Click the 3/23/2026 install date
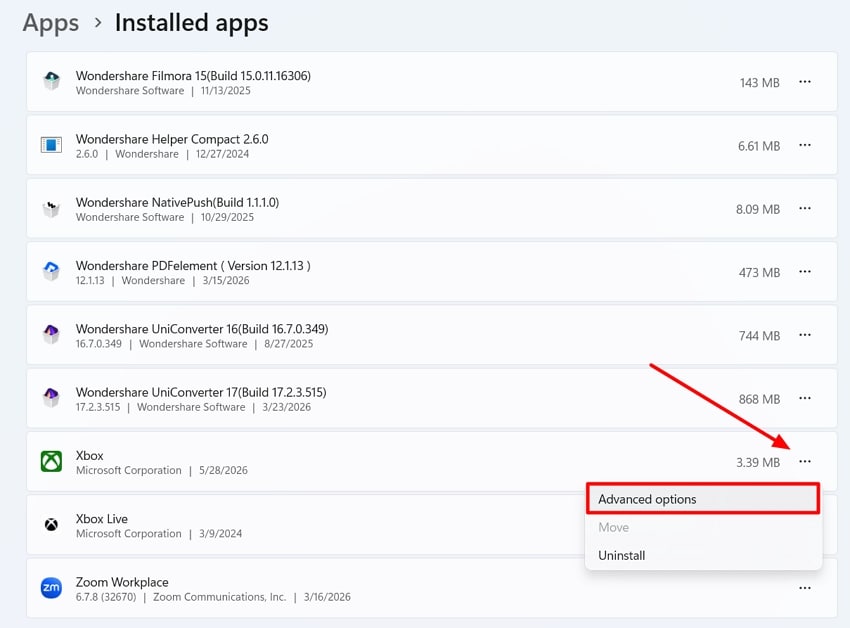This screenshot has width=850, height=628. point(287,407)
